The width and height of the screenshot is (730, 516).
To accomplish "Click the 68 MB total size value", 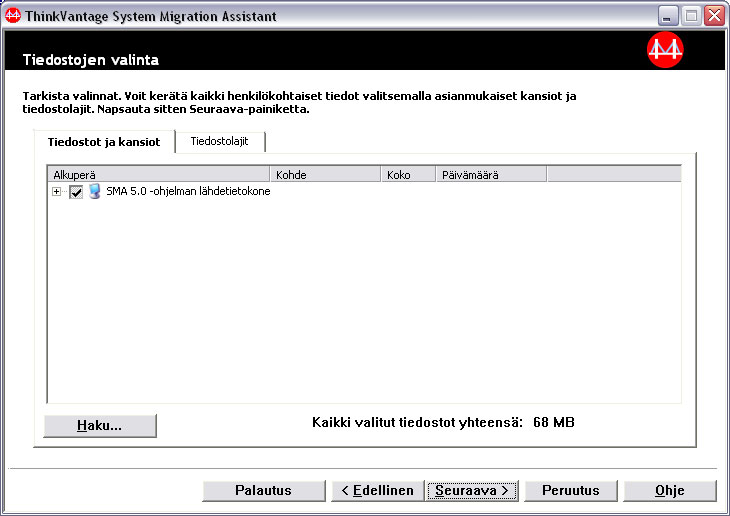I will point(554,422).
